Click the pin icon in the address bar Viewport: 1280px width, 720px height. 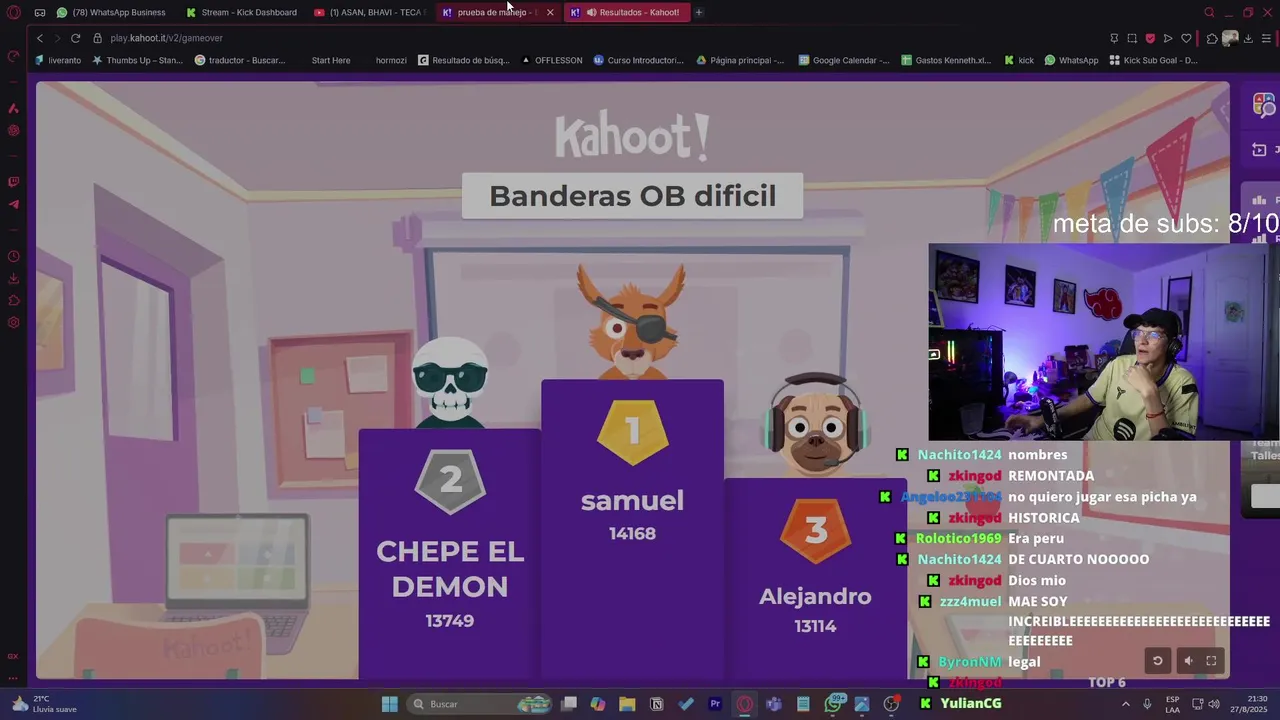pos(1114,38)
